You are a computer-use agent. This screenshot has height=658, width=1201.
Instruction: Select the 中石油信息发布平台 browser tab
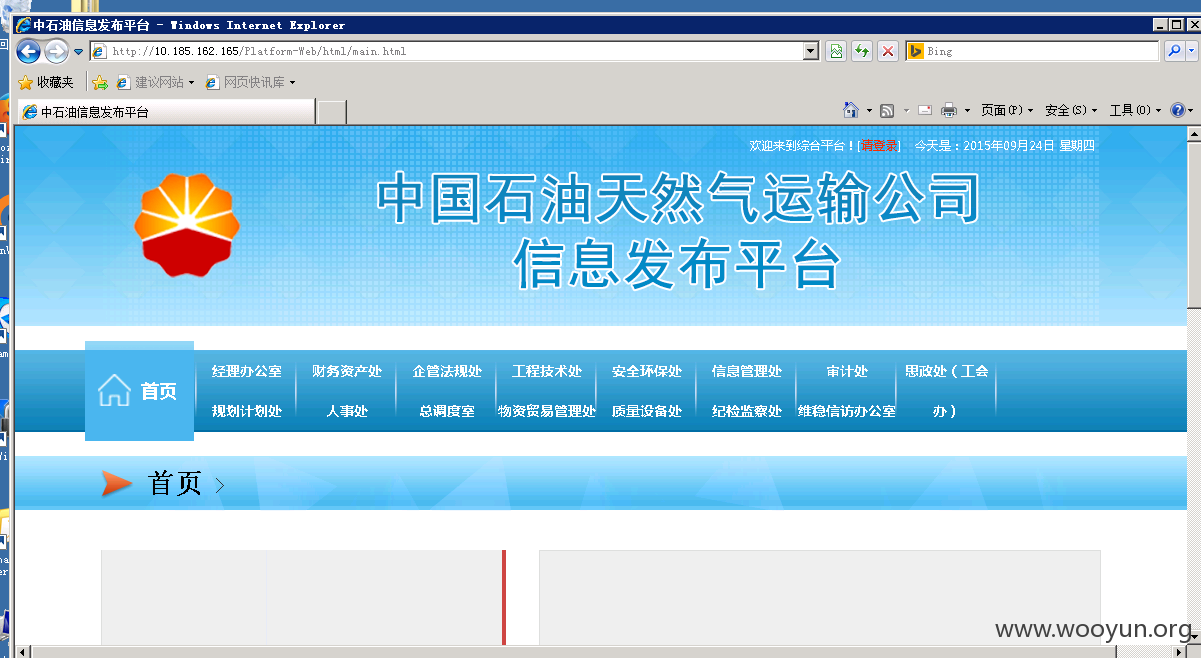point(166,112)
